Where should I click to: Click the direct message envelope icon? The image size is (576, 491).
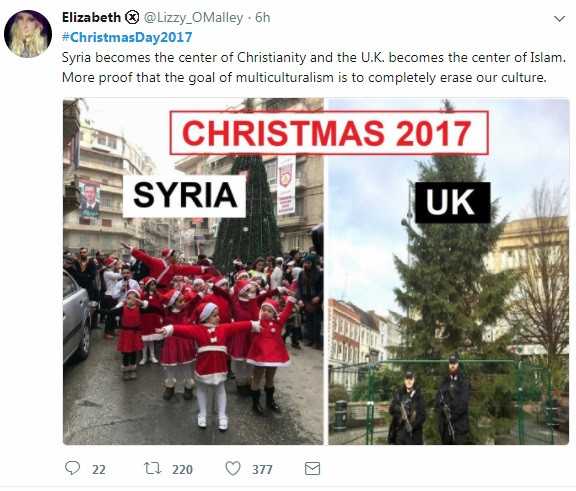tap(312, 469)
